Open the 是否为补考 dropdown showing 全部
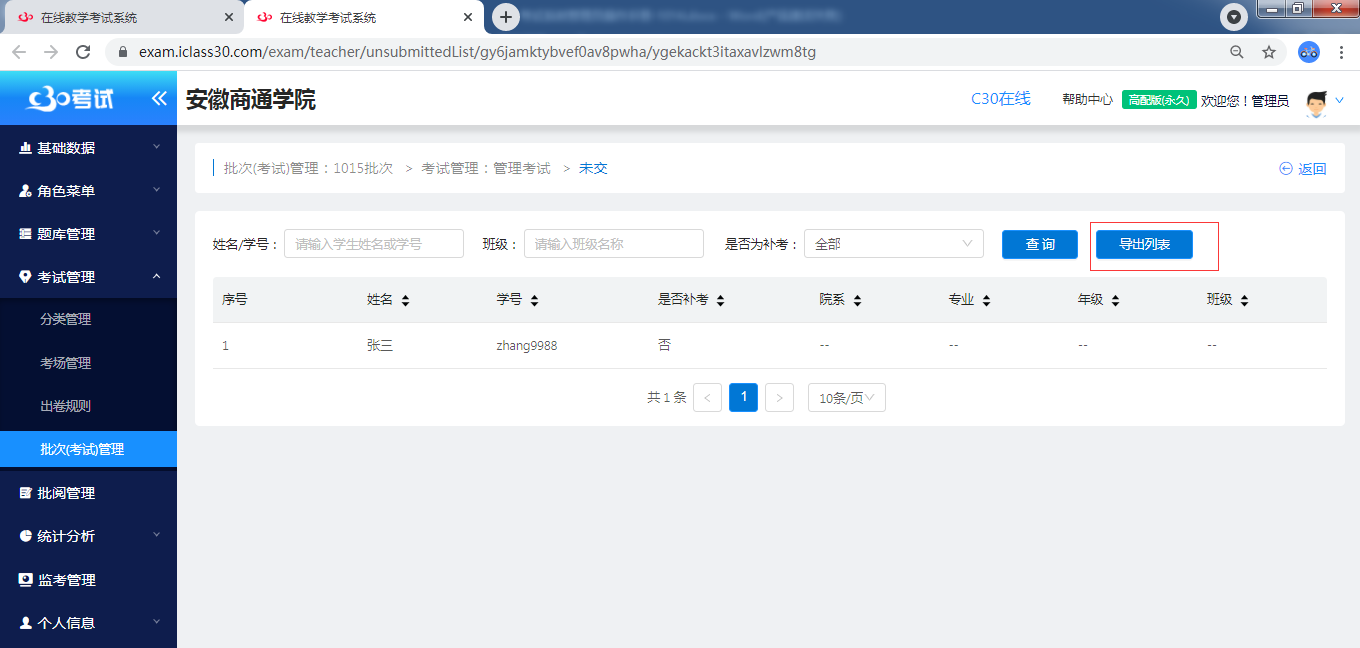This screenshot has height=648, width=1360. click(x=893, y=243)
